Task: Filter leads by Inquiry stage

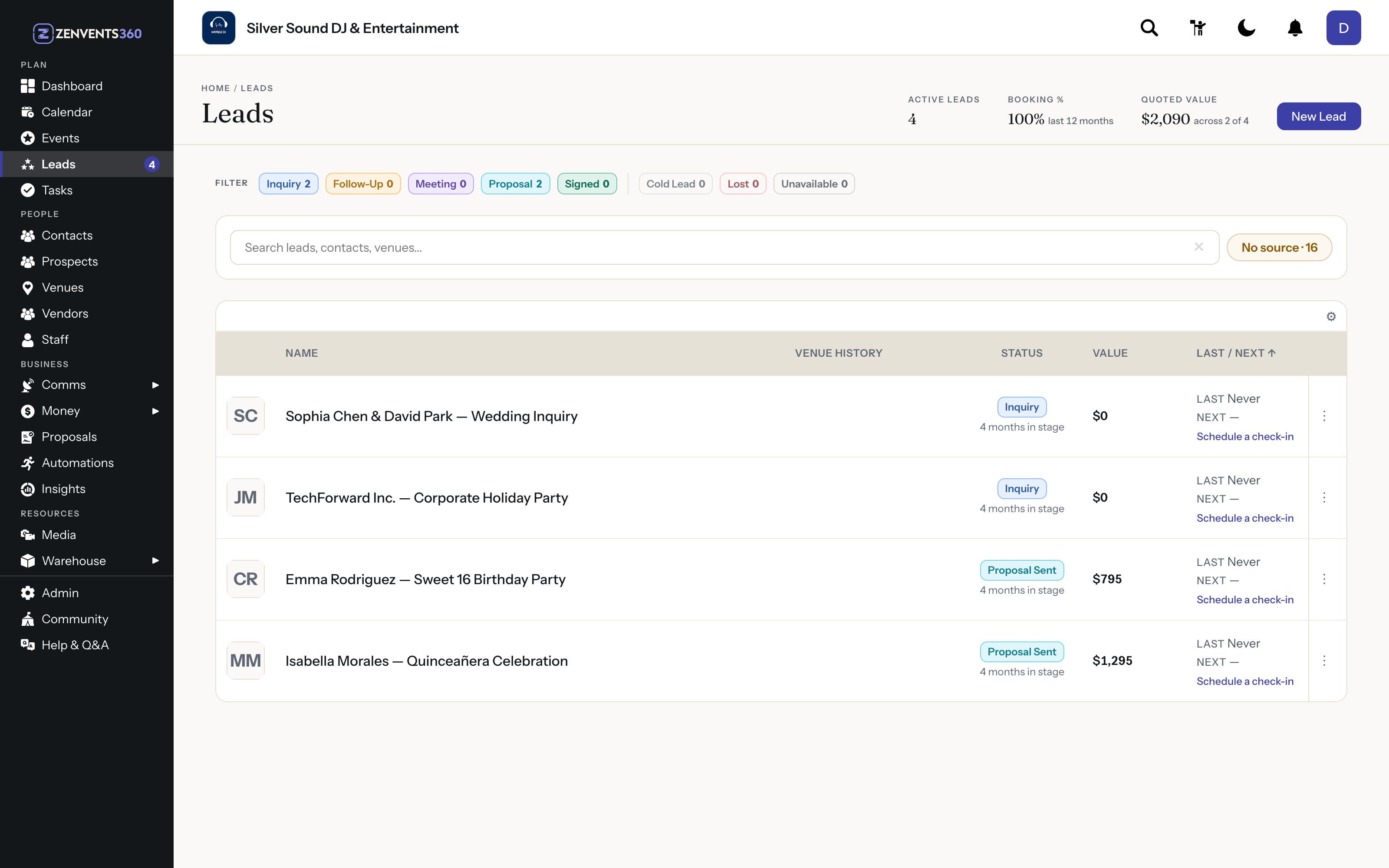Action: pyautogui.click(x=288, y=184)
